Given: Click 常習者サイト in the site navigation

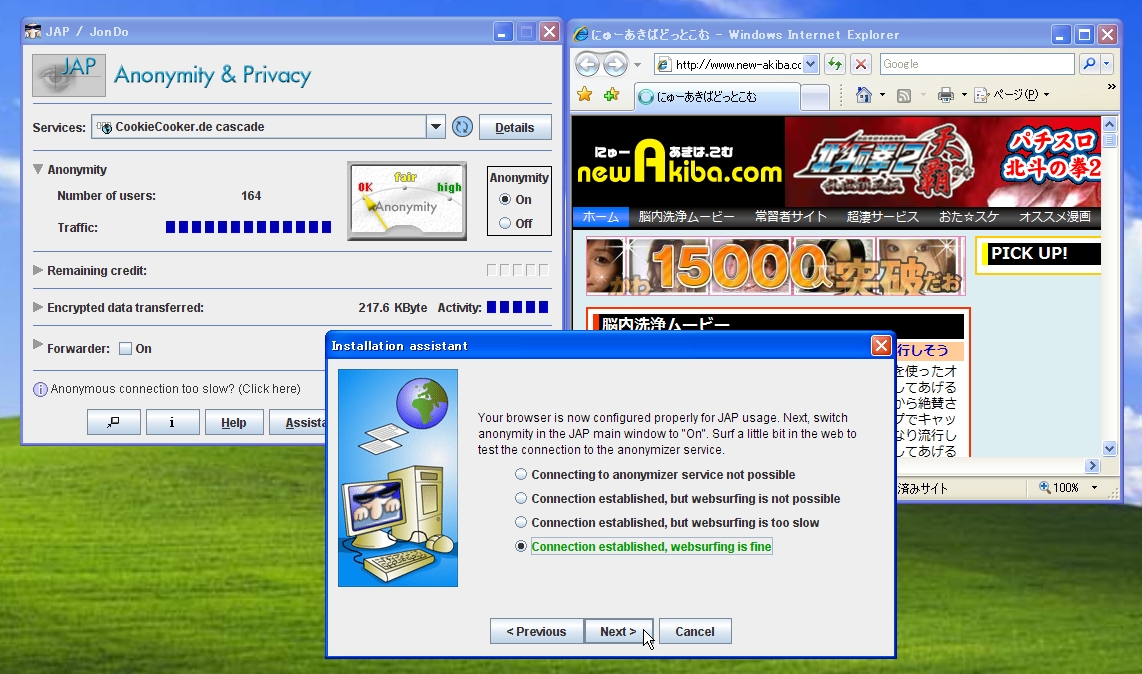Looking at the screenshot, I should [791, 216].
